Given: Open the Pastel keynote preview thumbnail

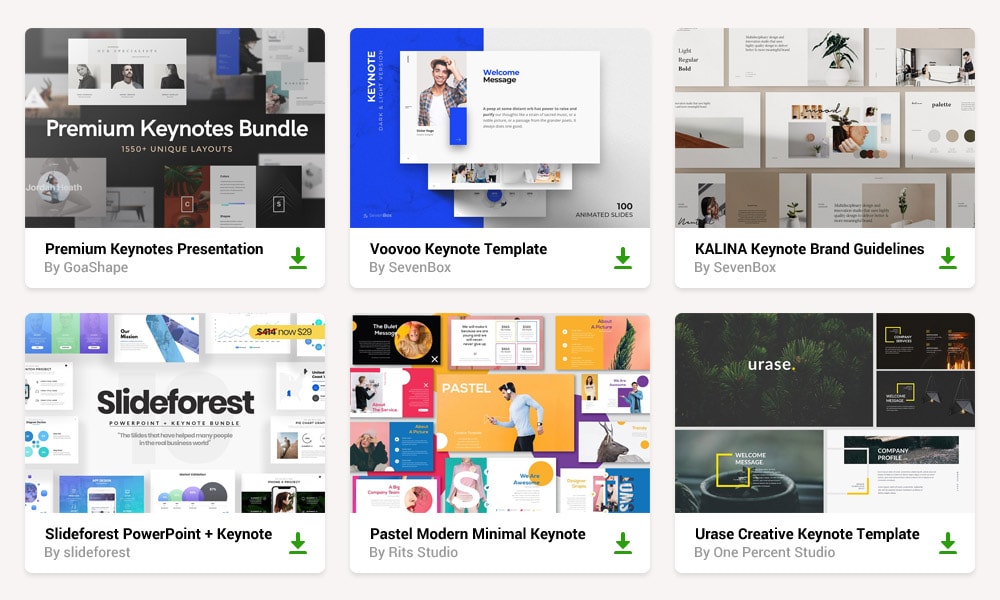Looking at the screenshot, I should [500, 413].
